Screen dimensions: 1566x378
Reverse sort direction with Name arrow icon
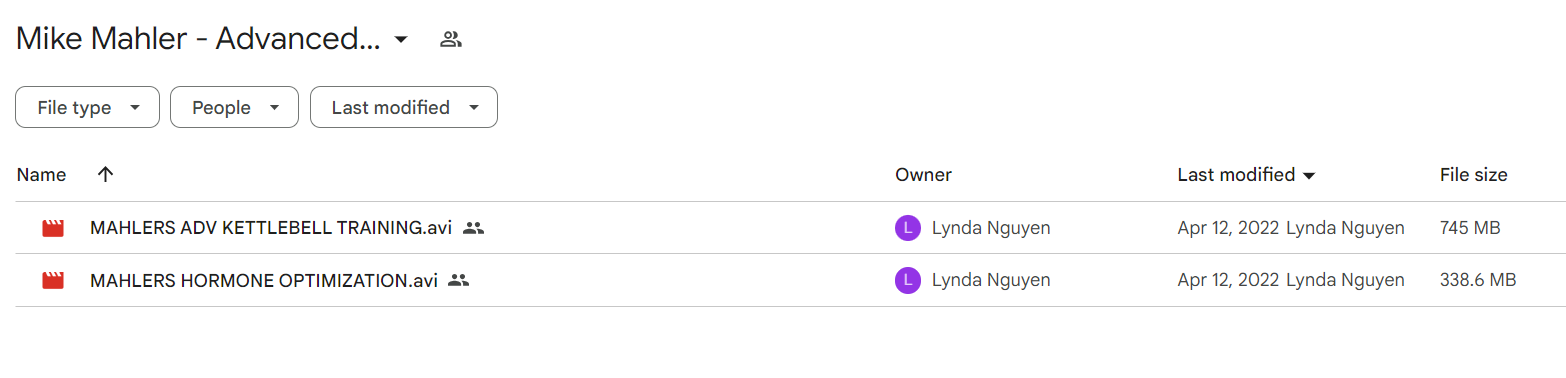coord(105,175)
